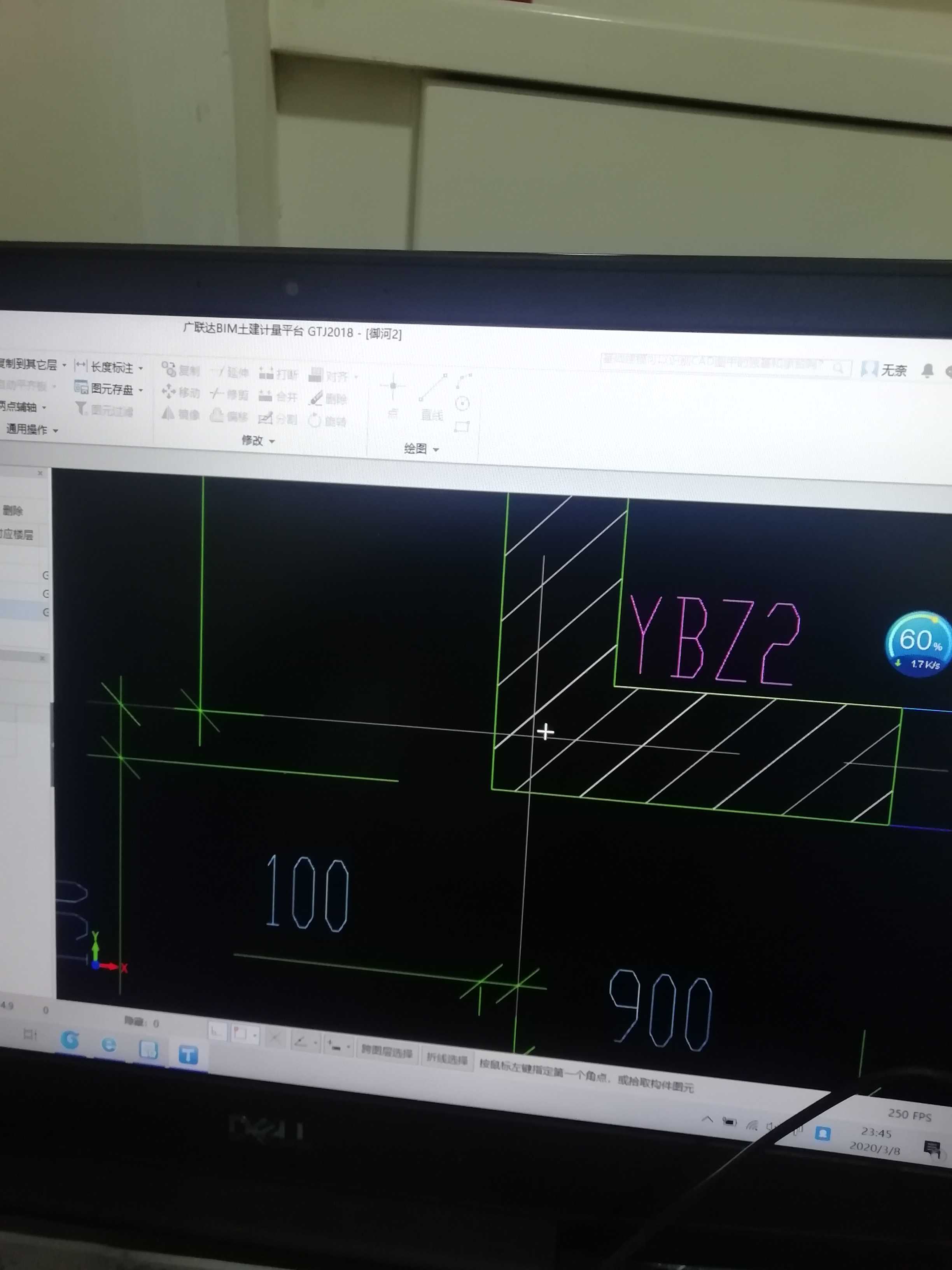Select the 修剪 (Trim) tool
The image size is (952, 1270).
229,395
